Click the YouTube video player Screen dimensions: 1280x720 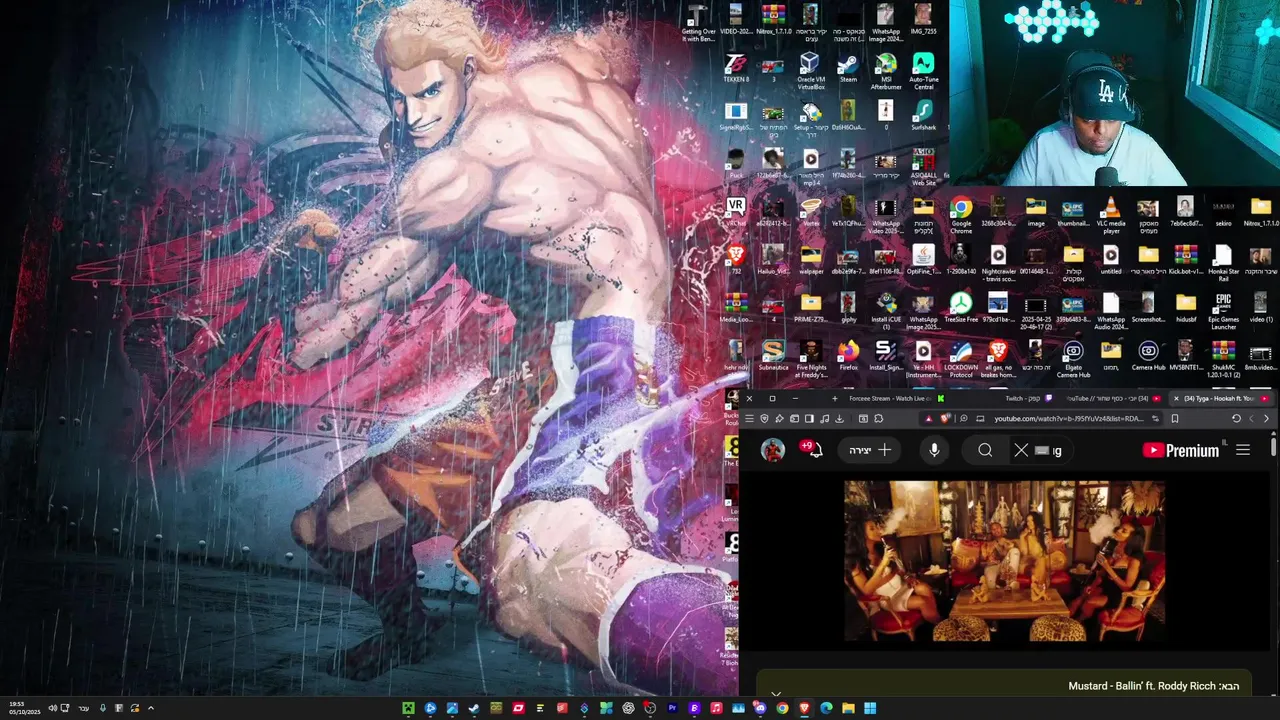[x=1004, y=560]
